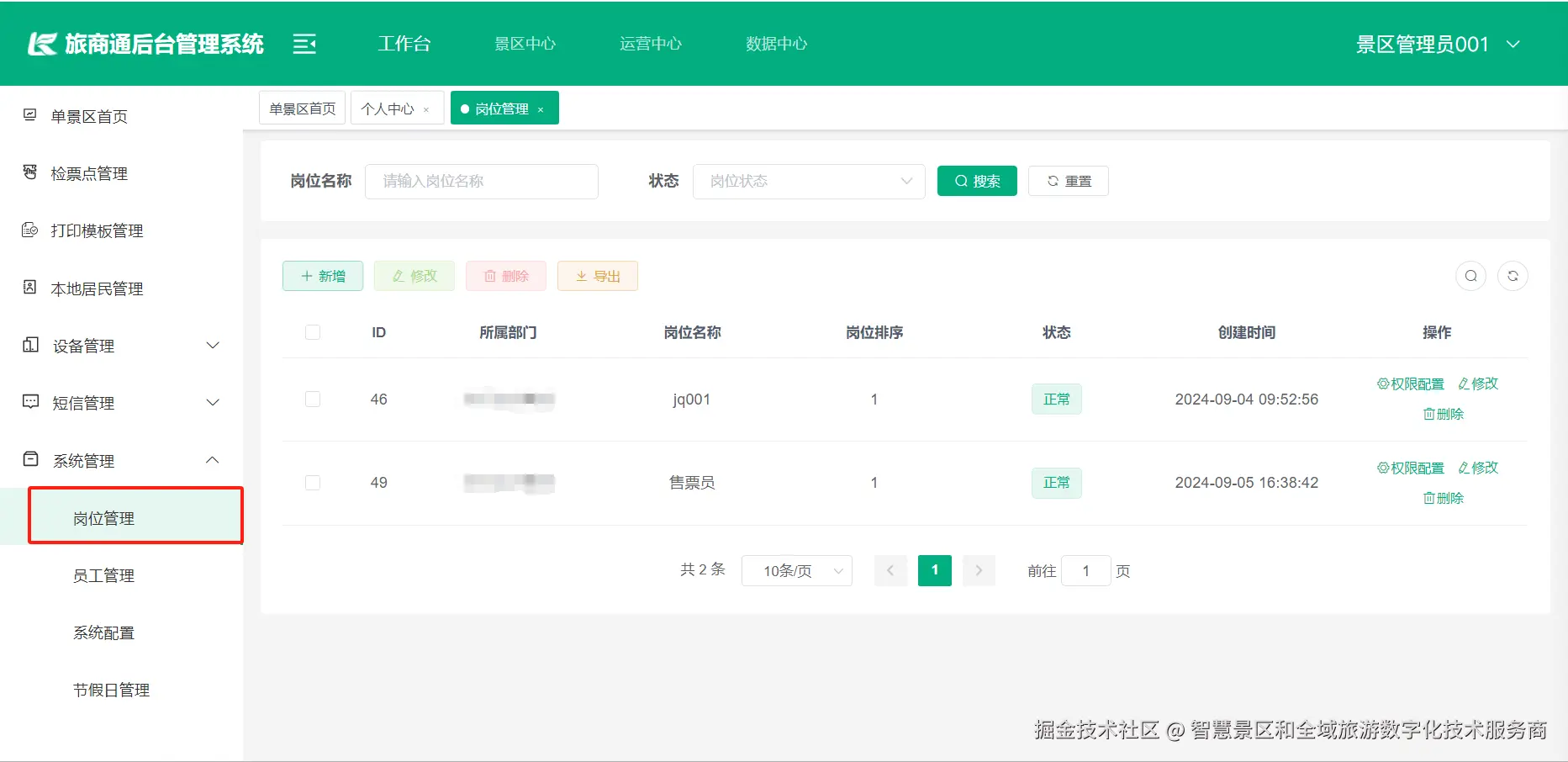Click the 岗位排序 column header
This screenshot has width=1568, height=762.
874,332
